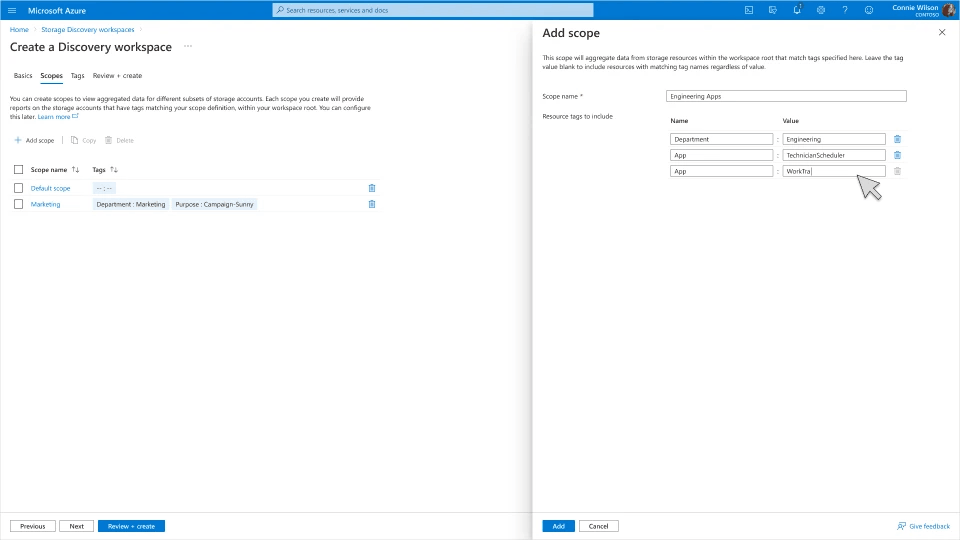Delete the Default scope row
The height and width of the screenshot is (540, 960).
[x=372, y=188]
